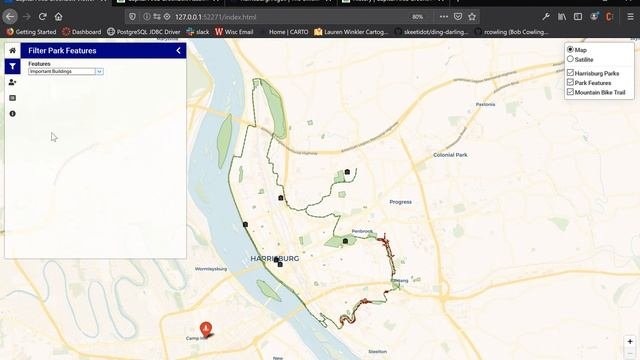
Task: Open the rcowling (Bob Cowling bookmark
Action: click(512, 32)
